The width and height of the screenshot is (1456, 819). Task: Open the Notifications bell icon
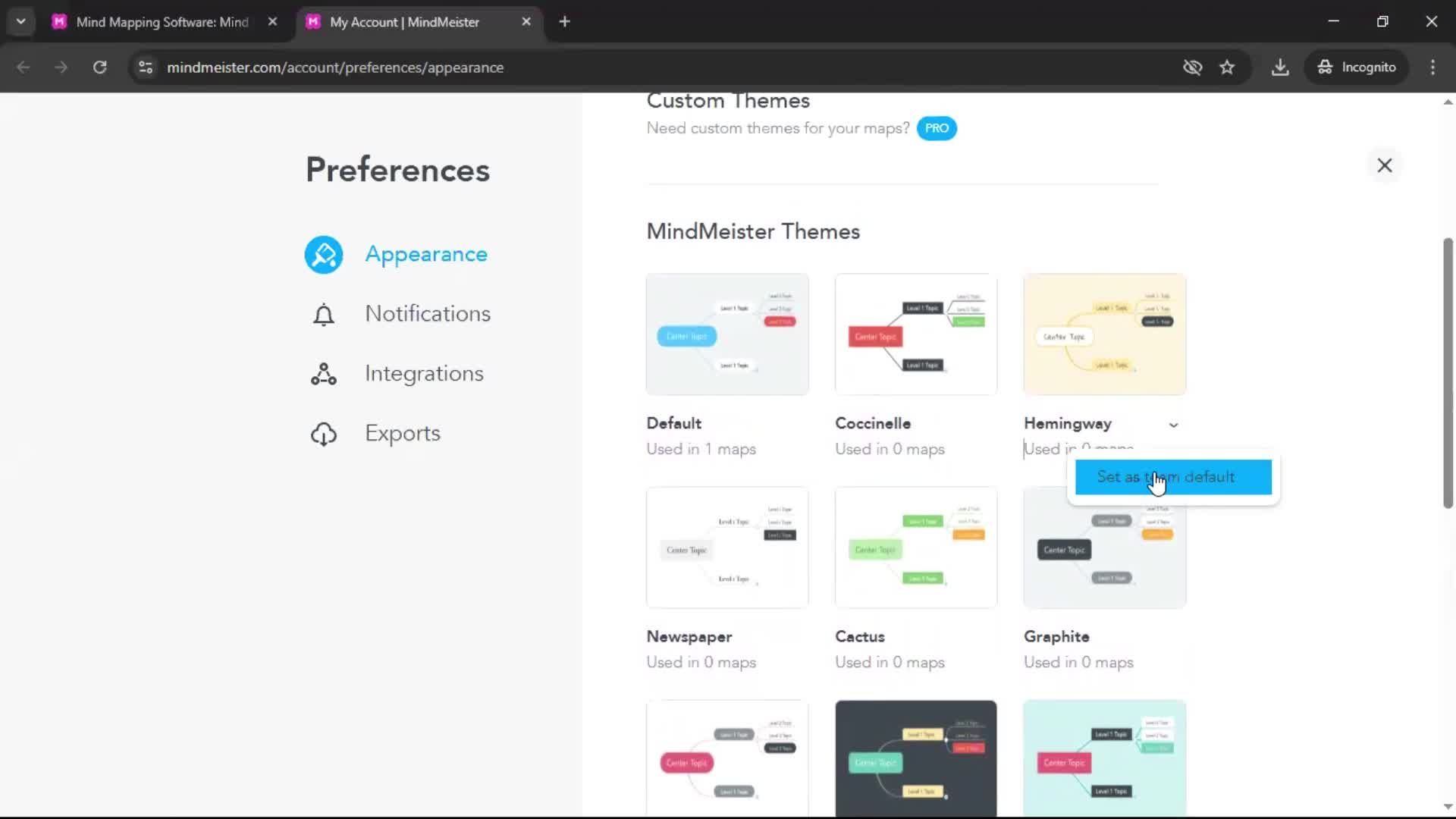324,315
